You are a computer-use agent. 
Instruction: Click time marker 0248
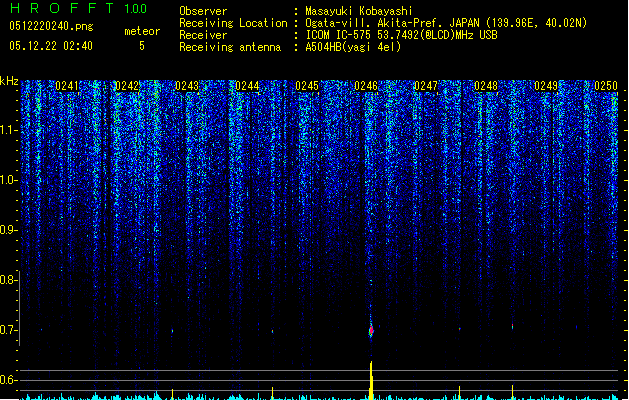click(486, 86)
